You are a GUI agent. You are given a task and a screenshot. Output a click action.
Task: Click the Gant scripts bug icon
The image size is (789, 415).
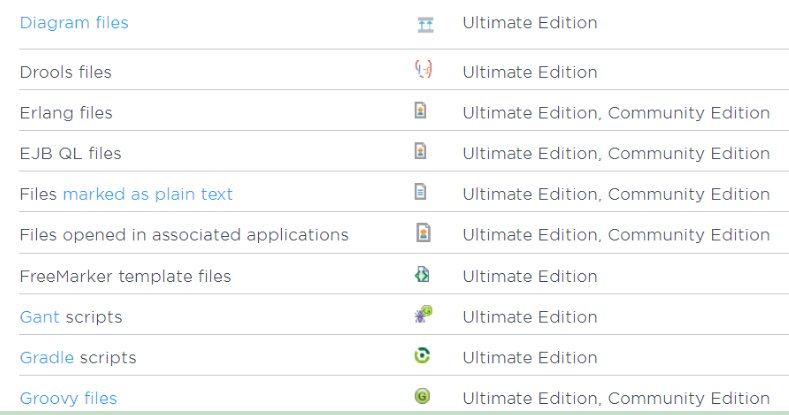pyautogui.click(x=423, y=315)
